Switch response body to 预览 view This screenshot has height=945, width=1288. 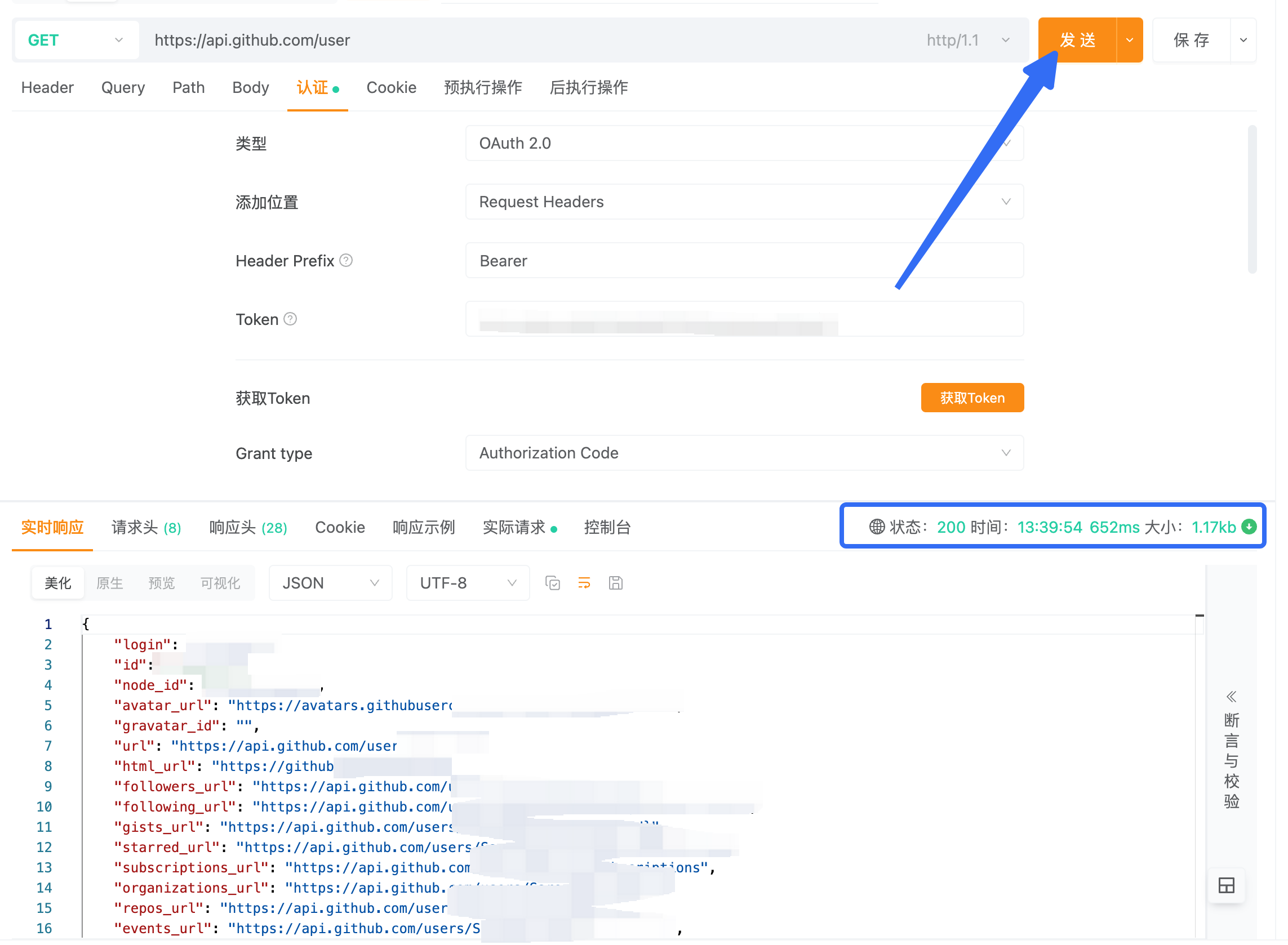(161, 583)
